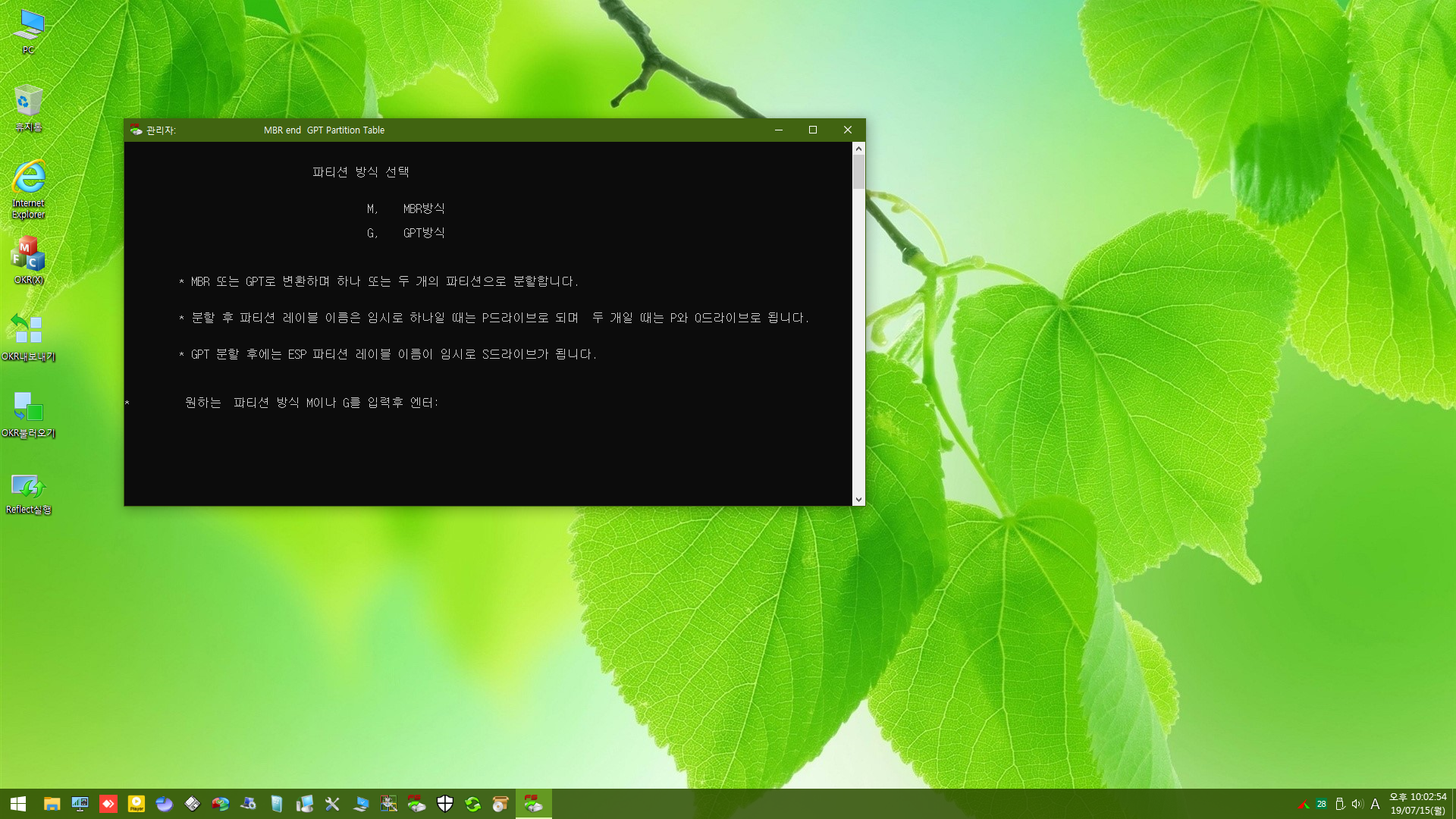Screen dimensions: 1456x819
Task: Click the monitor with checkmark taskbar icon
Action: pyautogui.click(x=361, y=804)
